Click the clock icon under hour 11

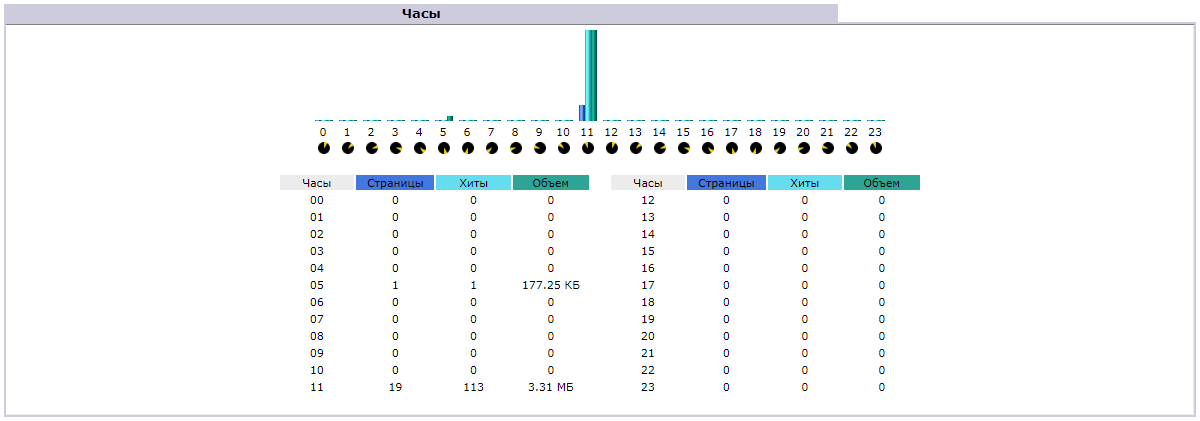(587, 148)
